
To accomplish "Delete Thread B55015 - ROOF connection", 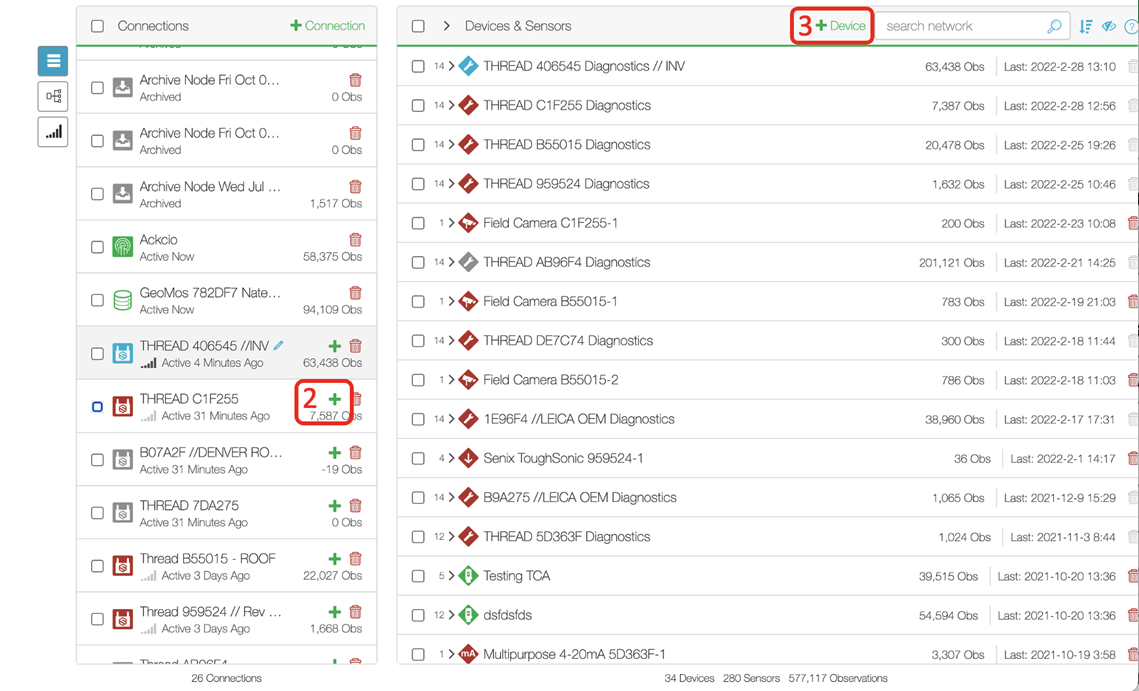I will pyautogui.click(x=355, y=558).
